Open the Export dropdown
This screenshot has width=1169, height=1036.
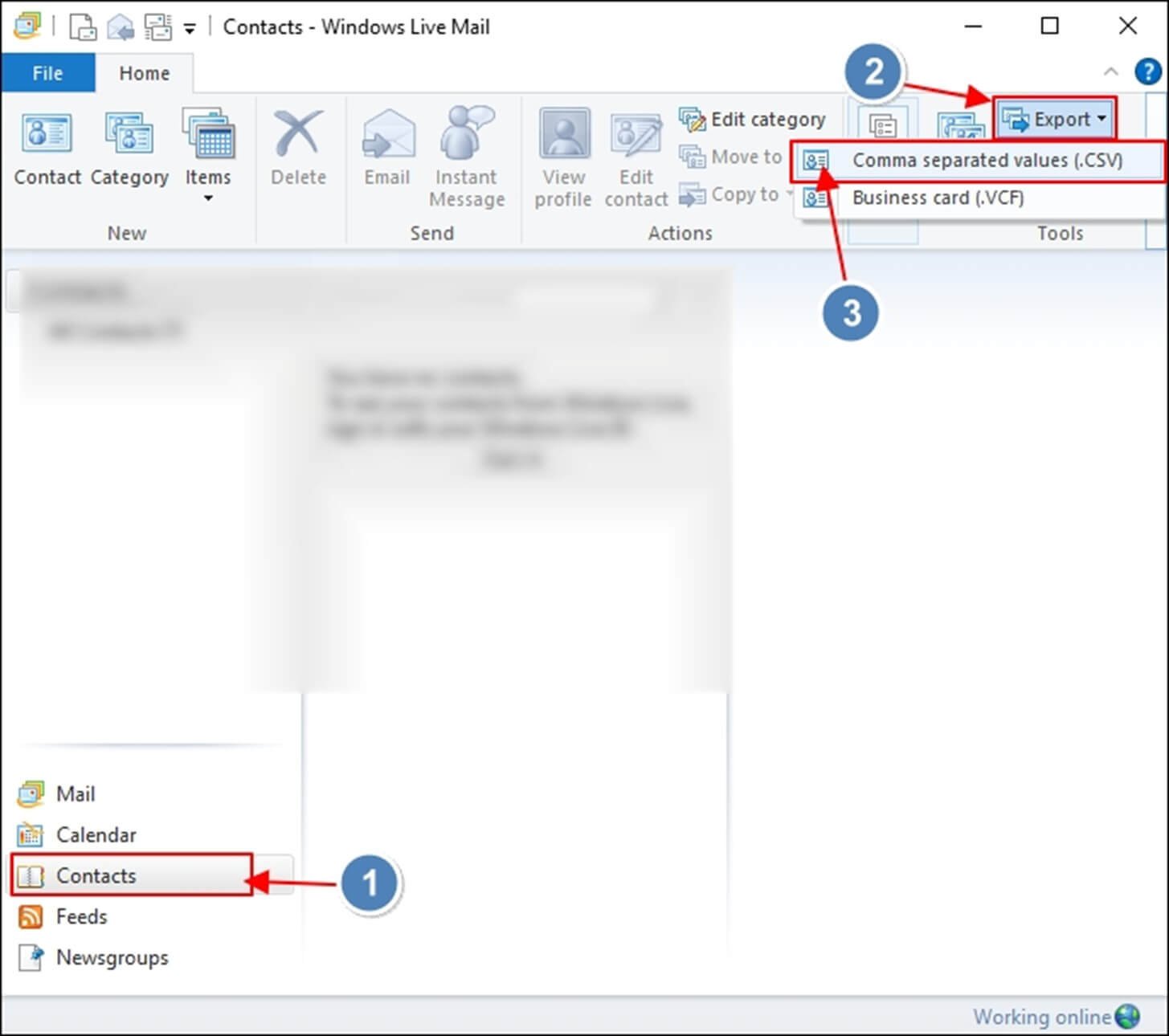click(x=1054, y=119)
